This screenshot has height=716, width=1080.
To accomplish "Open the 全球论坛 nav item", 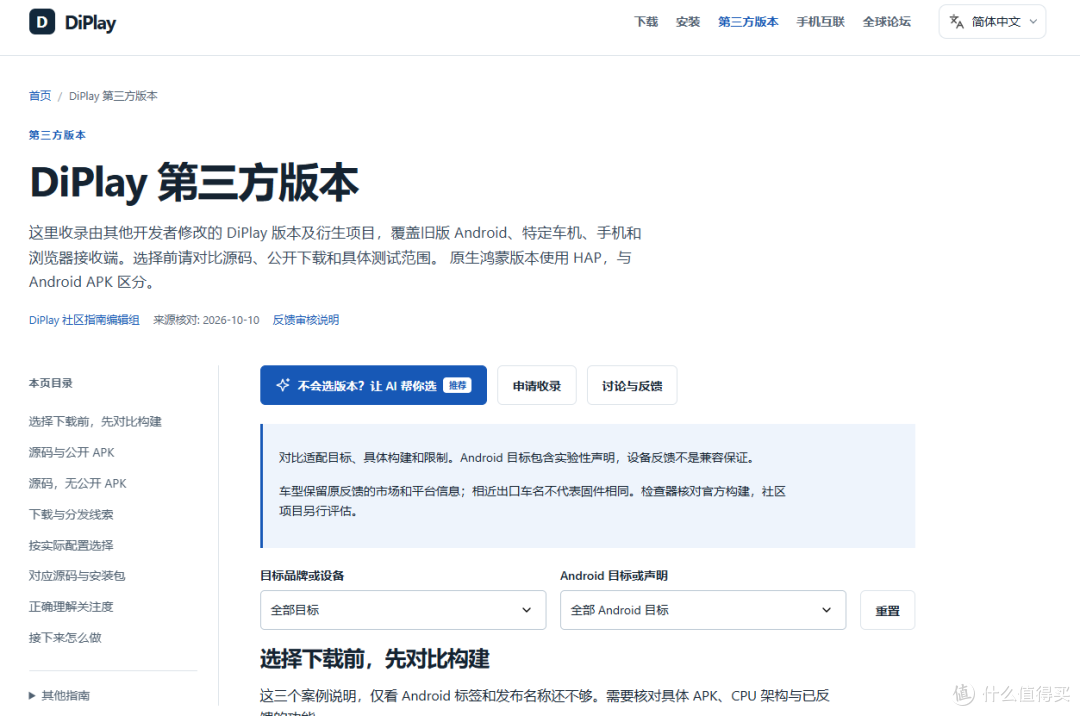I will [886, 22].
